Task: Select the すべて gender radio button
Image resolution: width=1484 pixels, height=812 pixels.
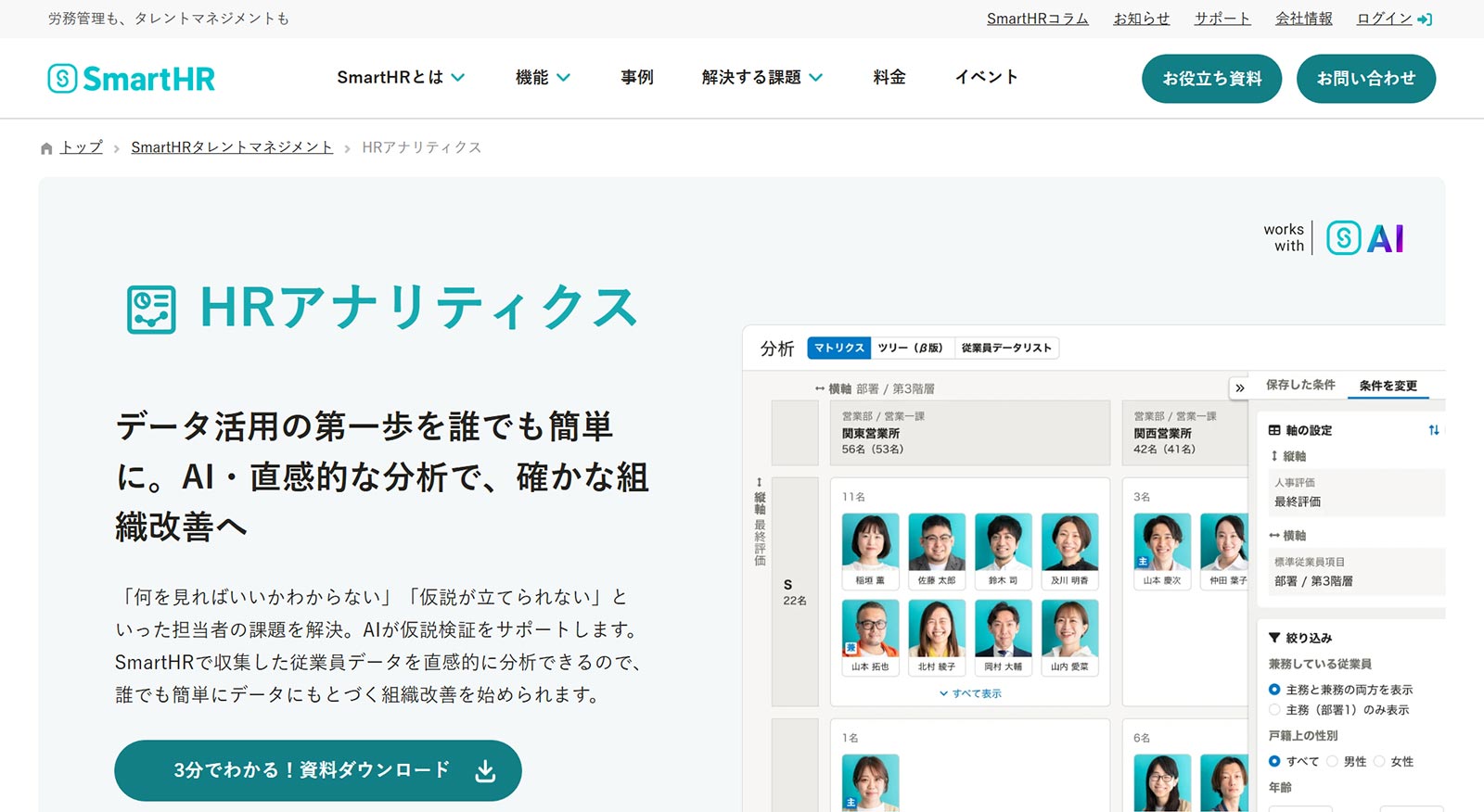Action: pyautogui.click(x=1274, y=761)
